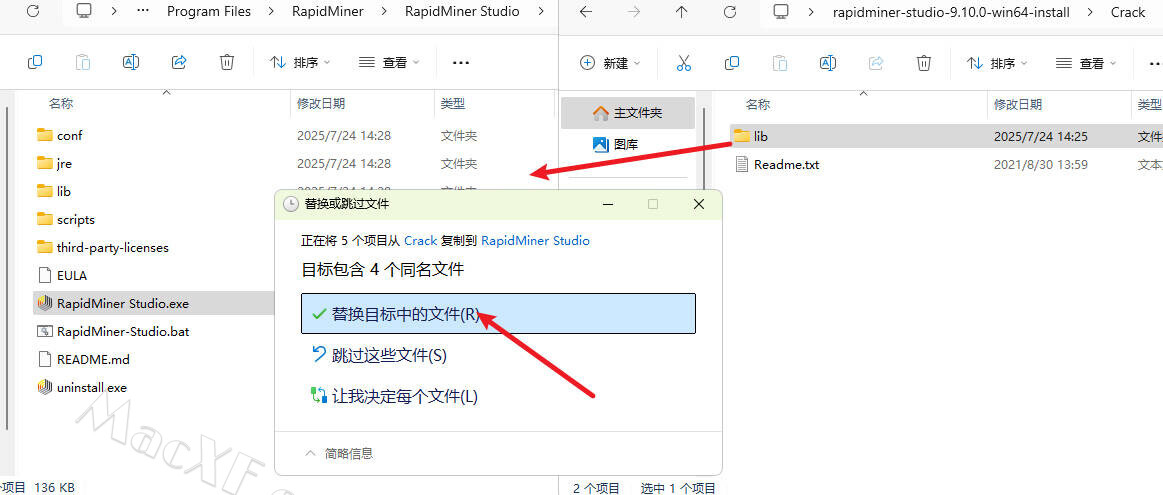1163x495 pixels.
Task: Open sort 排序 dropdown in right window
Action: click(x=997, y=63)
